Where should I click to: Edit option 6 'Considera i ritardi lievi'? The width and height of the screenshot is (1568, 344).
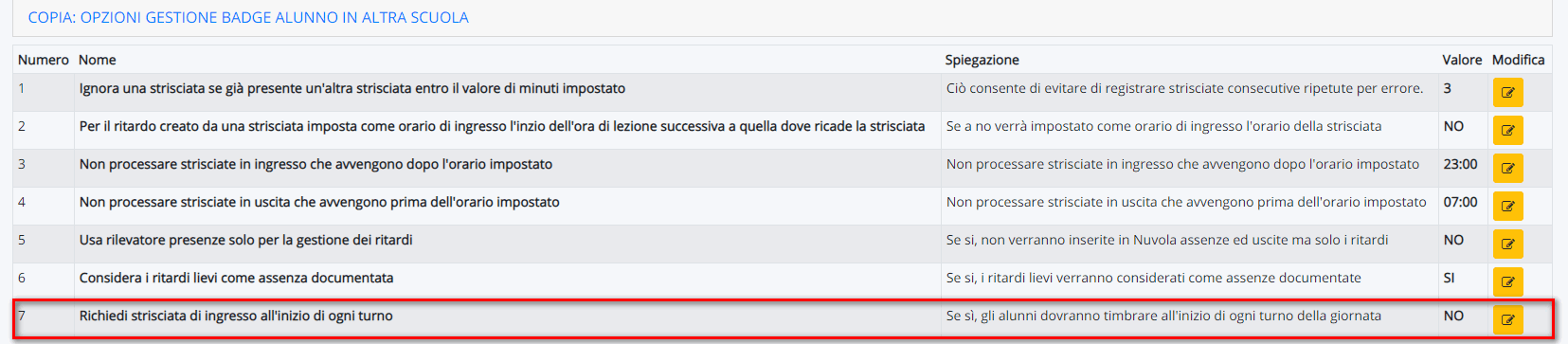pos(1507,281)
